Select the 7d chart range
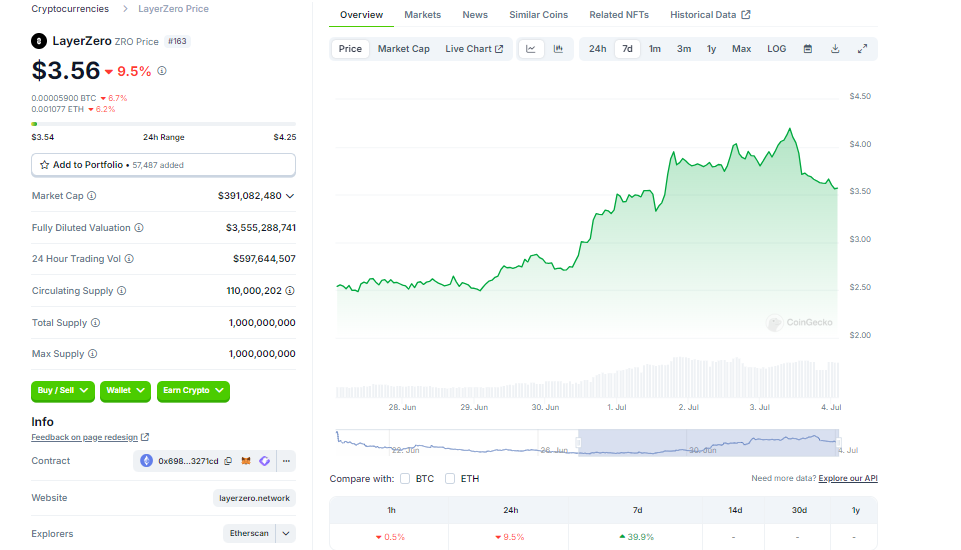 [x=628, y=49]
